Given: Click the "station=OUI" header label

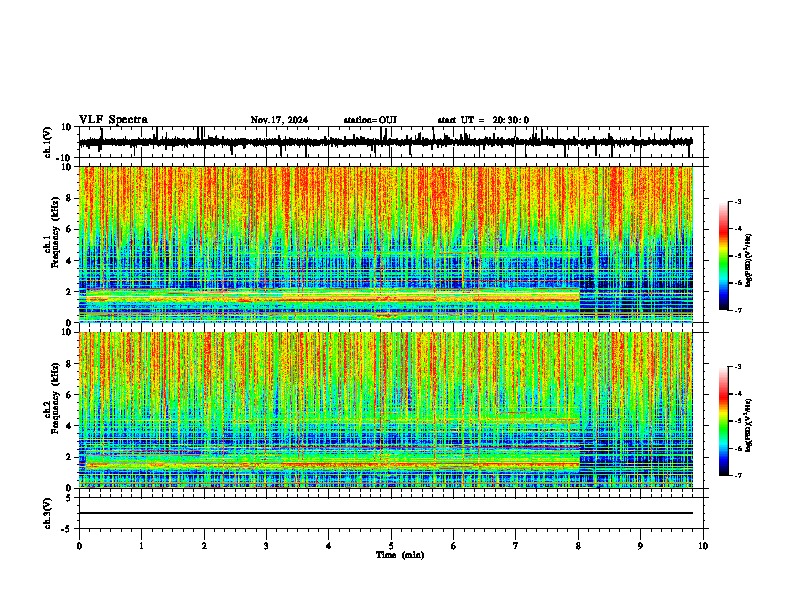Looking at the screenshot, I should tap(370, 120).
